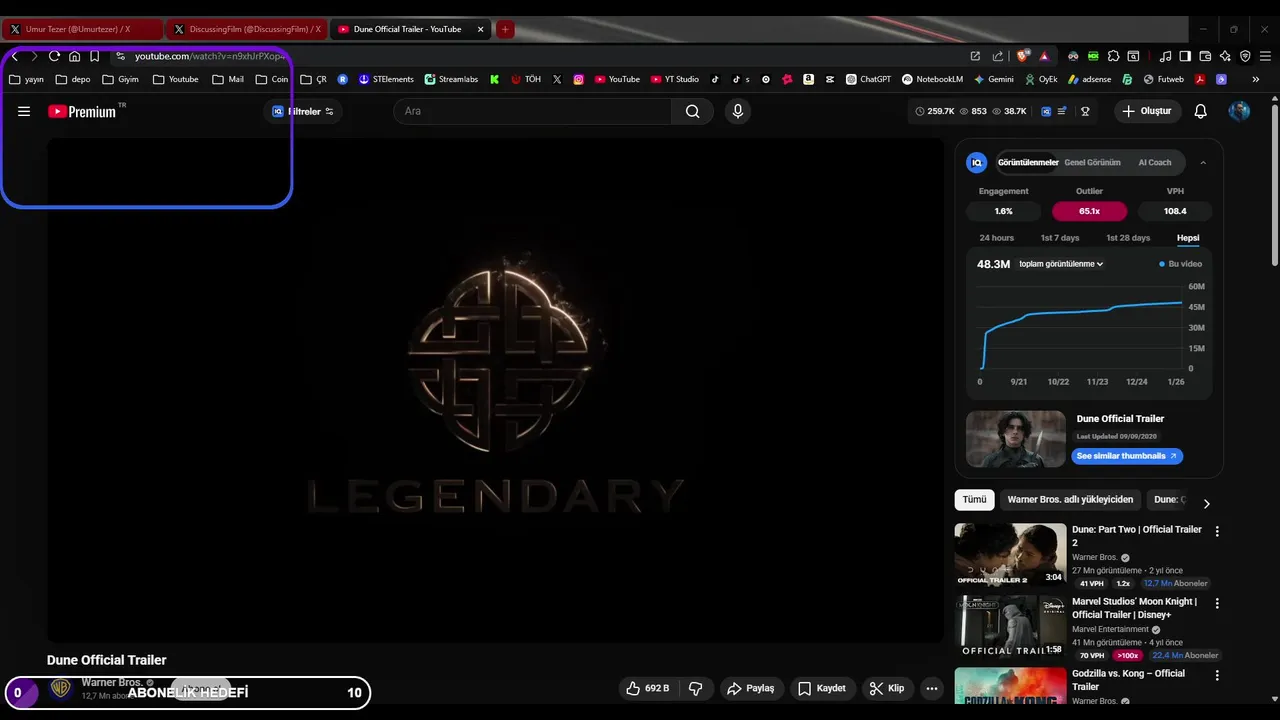Image resolution: width=1280 pixels, height=720 pixels.
Task: Select the 24 hours range tab
Action: coord(996,238)
